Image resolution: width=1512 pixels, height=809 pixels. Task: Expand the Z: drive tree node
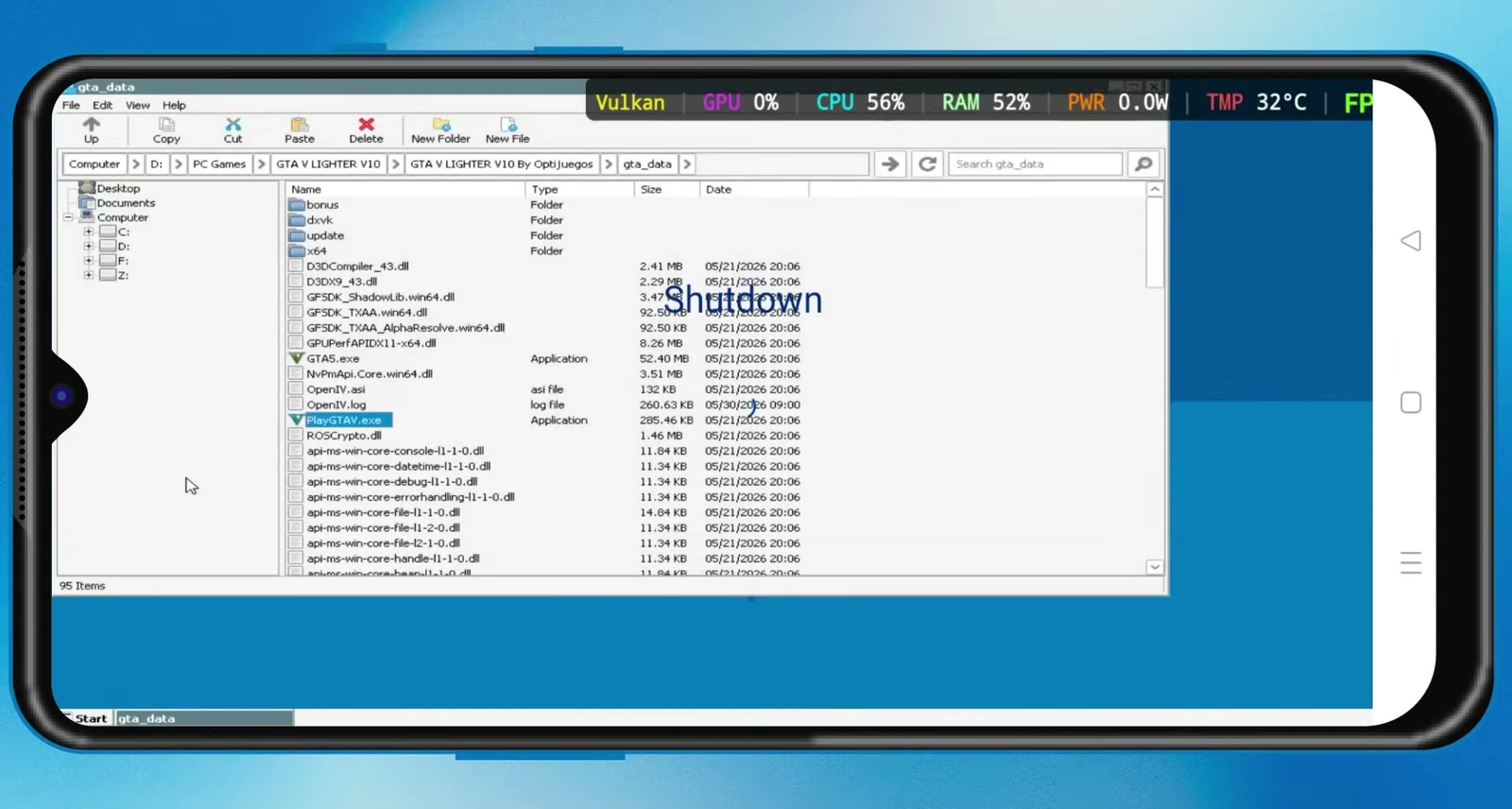pos(89,275)
